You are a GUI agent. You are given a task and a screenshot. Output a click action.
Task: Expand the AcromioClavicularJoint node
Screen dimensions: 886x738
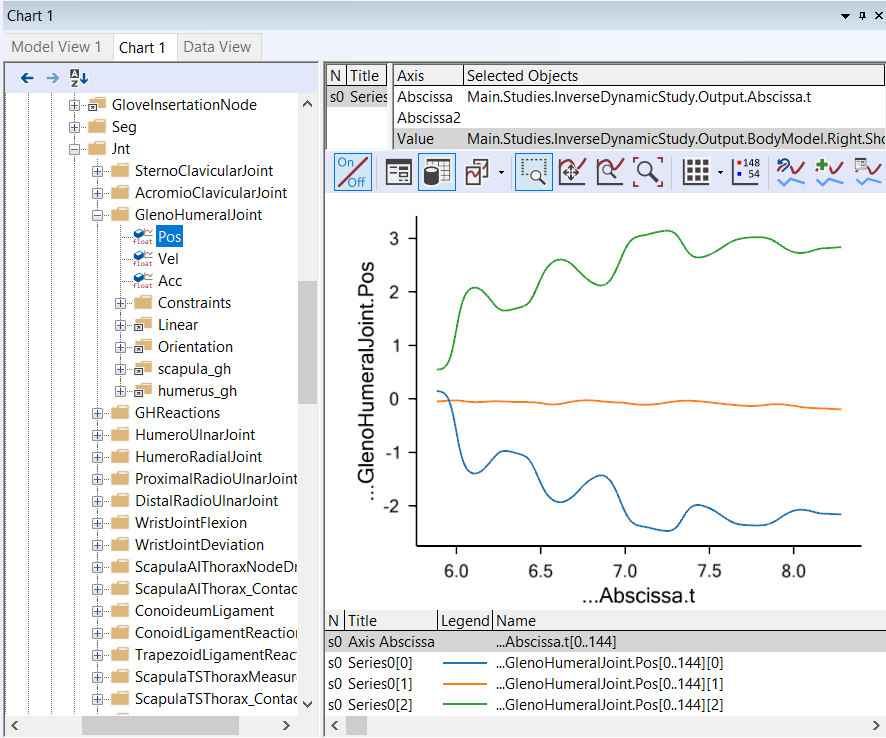(x=97, y=193)
